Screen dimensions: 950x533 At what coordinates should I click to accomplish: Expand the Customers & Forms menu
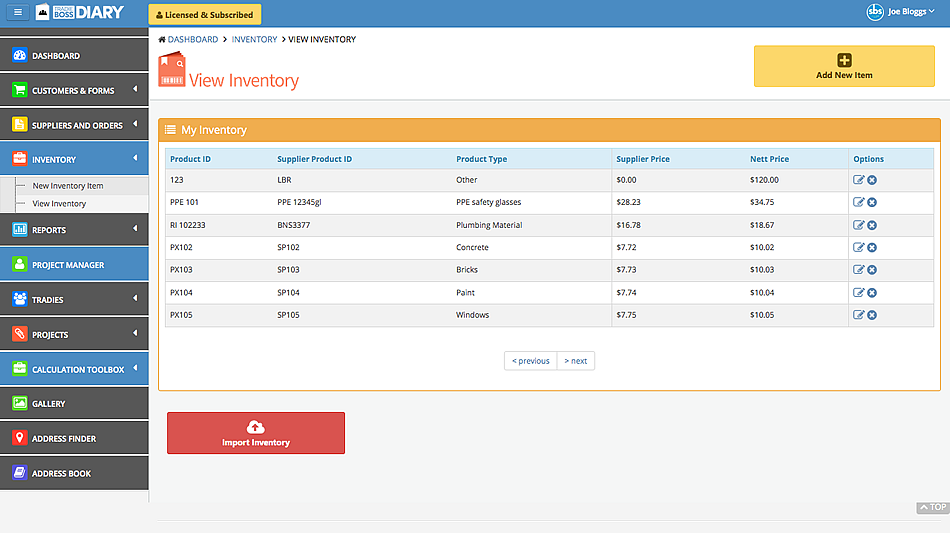[73, 91]
